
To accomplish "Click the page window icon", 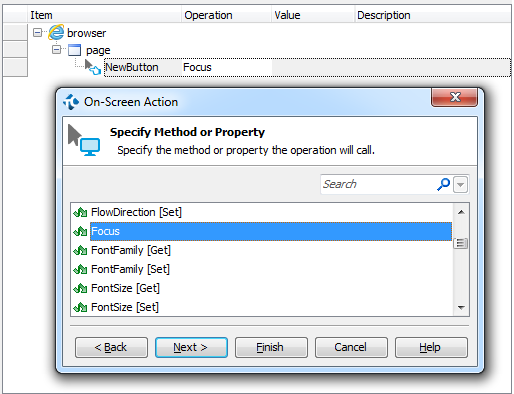I will click(74, 50).
